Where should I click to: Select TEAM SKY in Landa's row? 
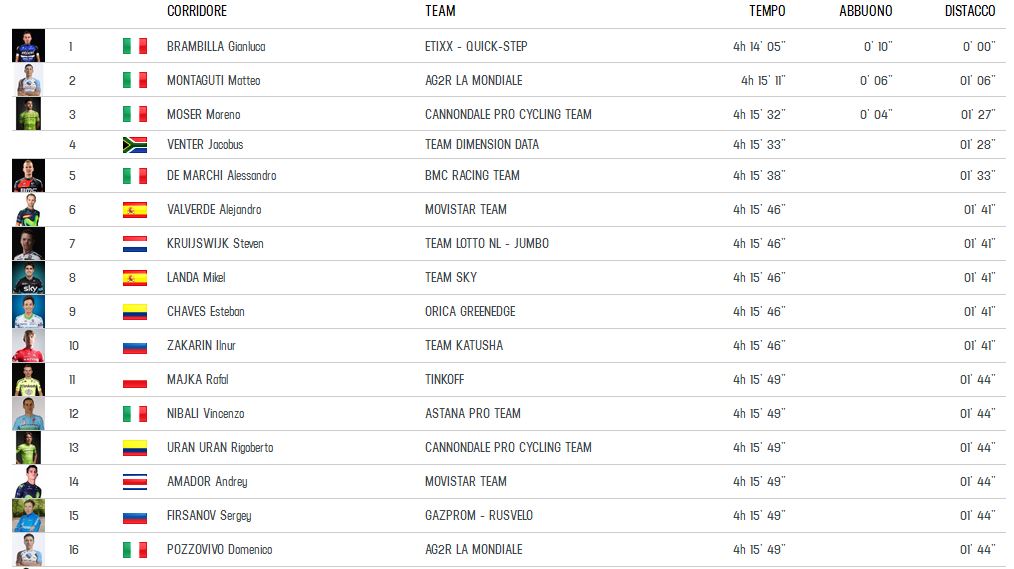pos(451,277)
